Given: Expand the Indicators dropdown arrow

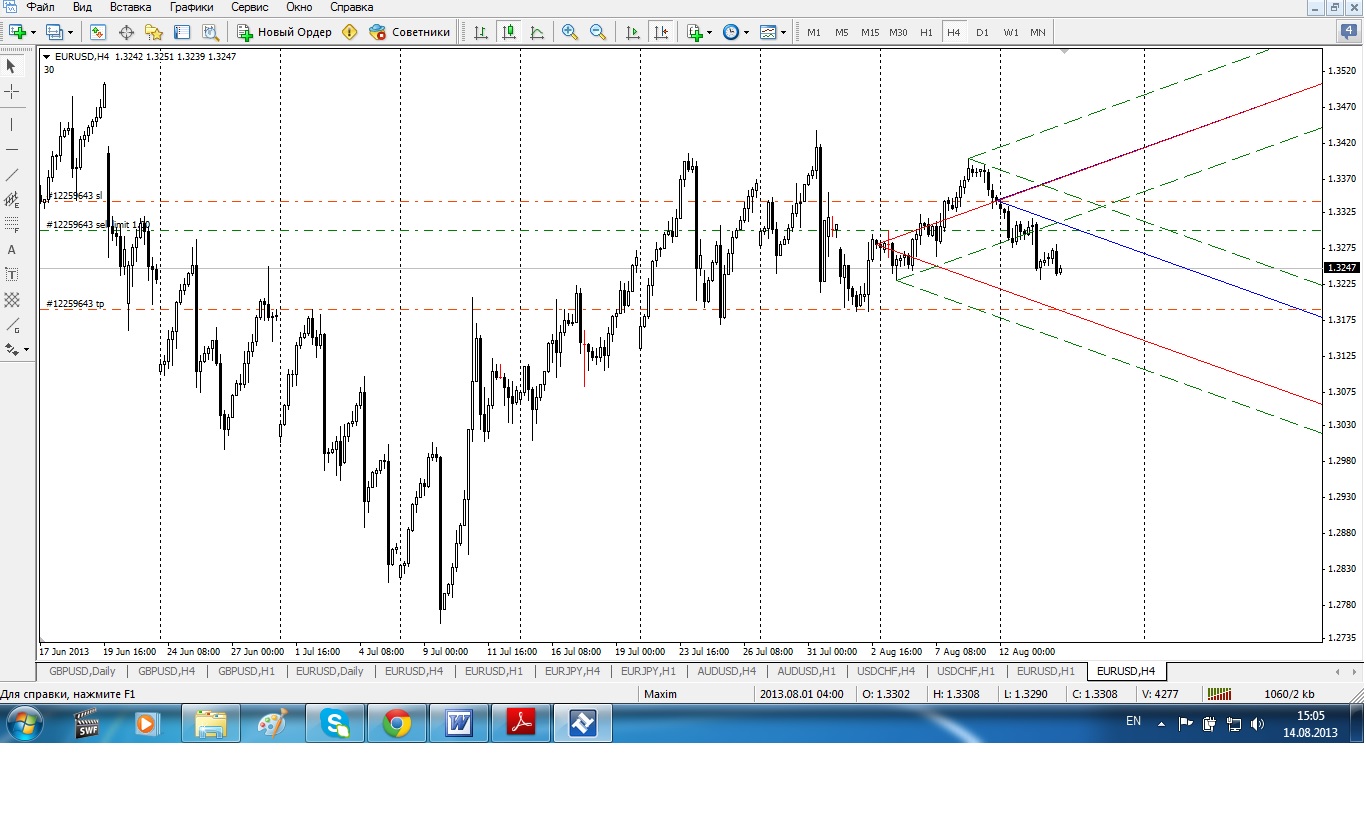Looking at the screenshot, I should tap(710, 32).
